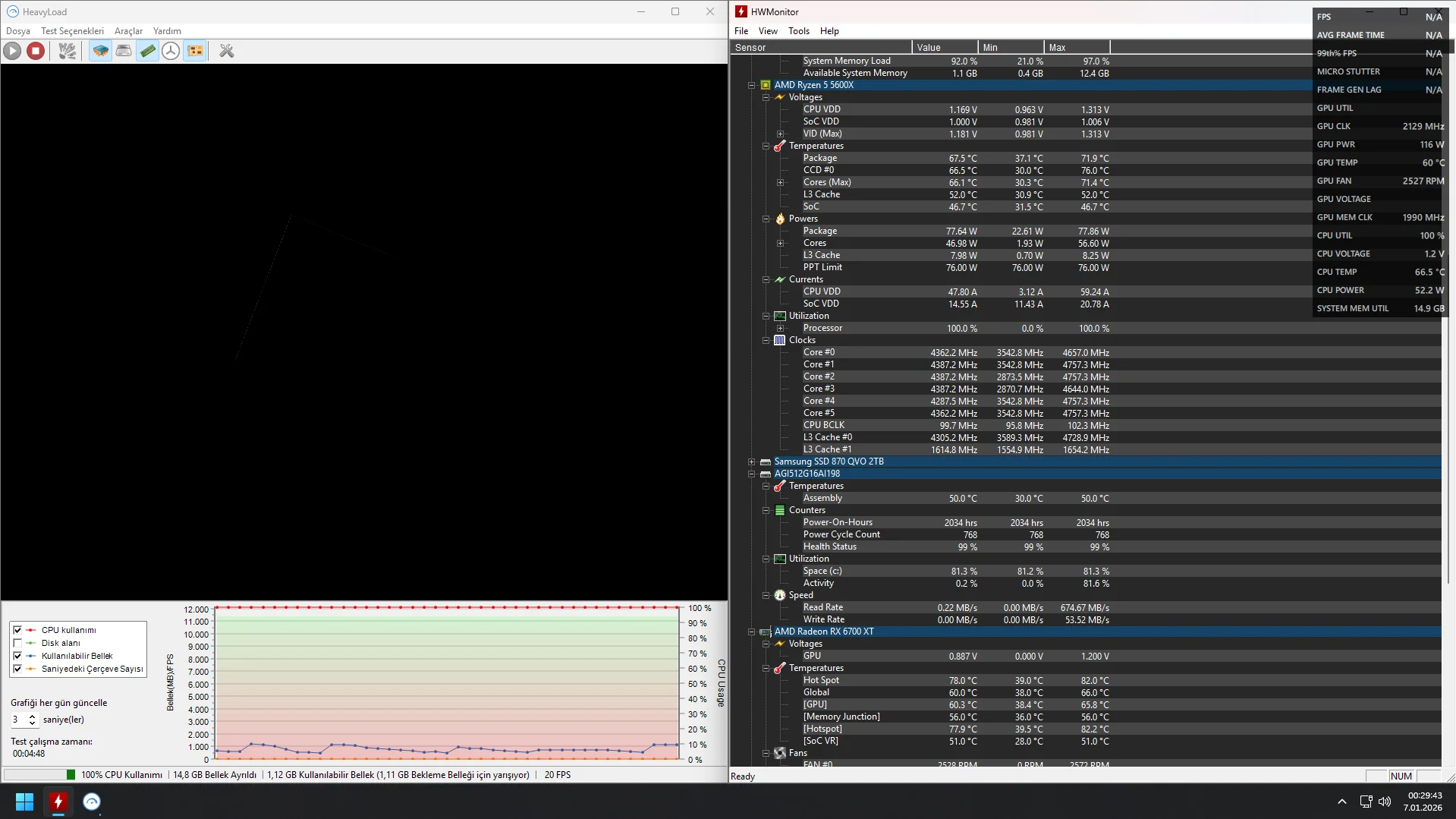The height and width of the screenshot is (819, 1456).
Task: Uncheck the CPU kullanımı graph checkbox
Action: click(x=17, y=630)
